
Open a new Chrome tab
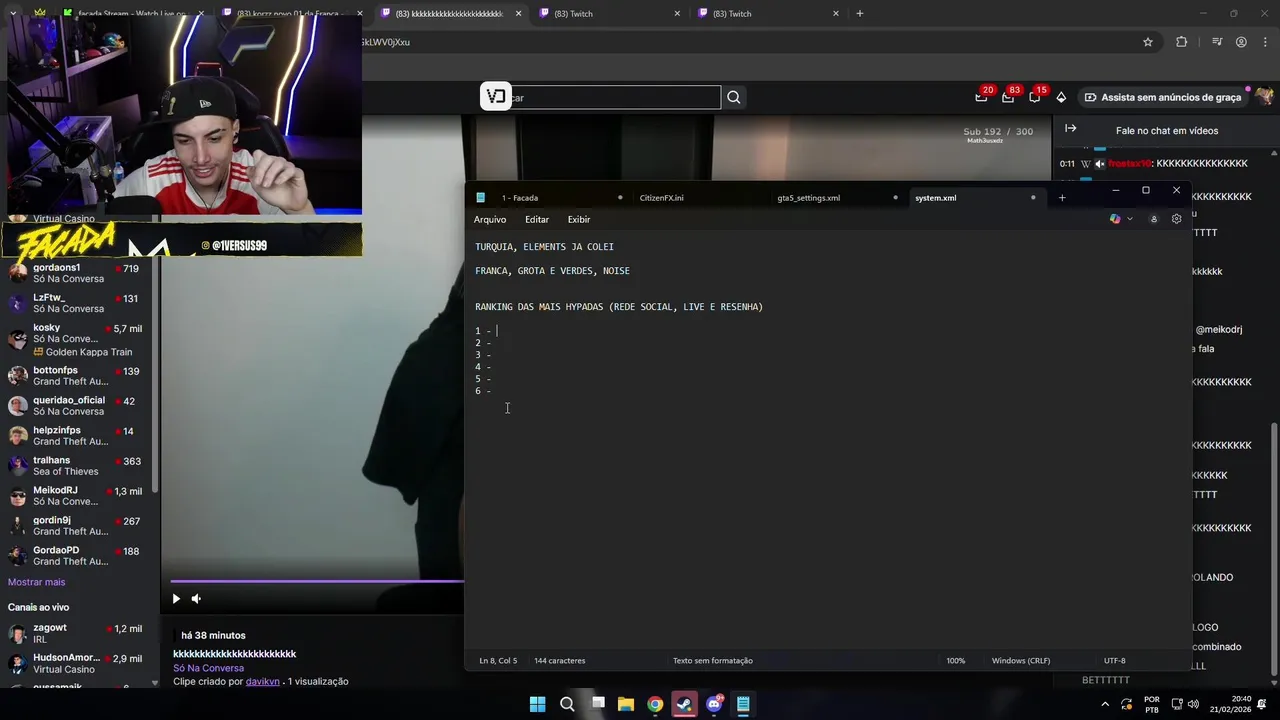(860, 13)
